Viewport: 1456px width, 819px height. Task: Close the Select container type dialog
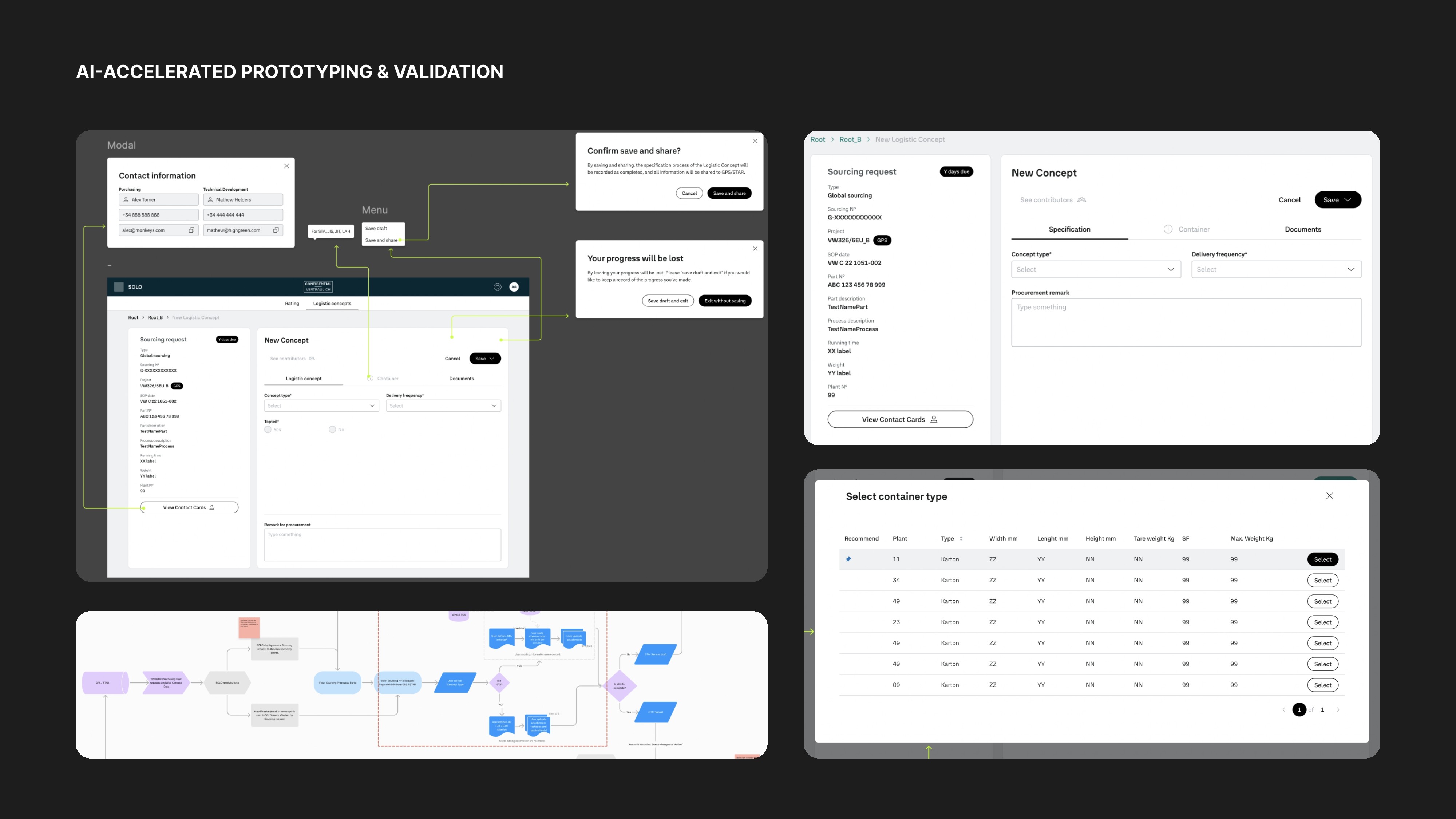pyautogui.click(x=1329, y=496)
